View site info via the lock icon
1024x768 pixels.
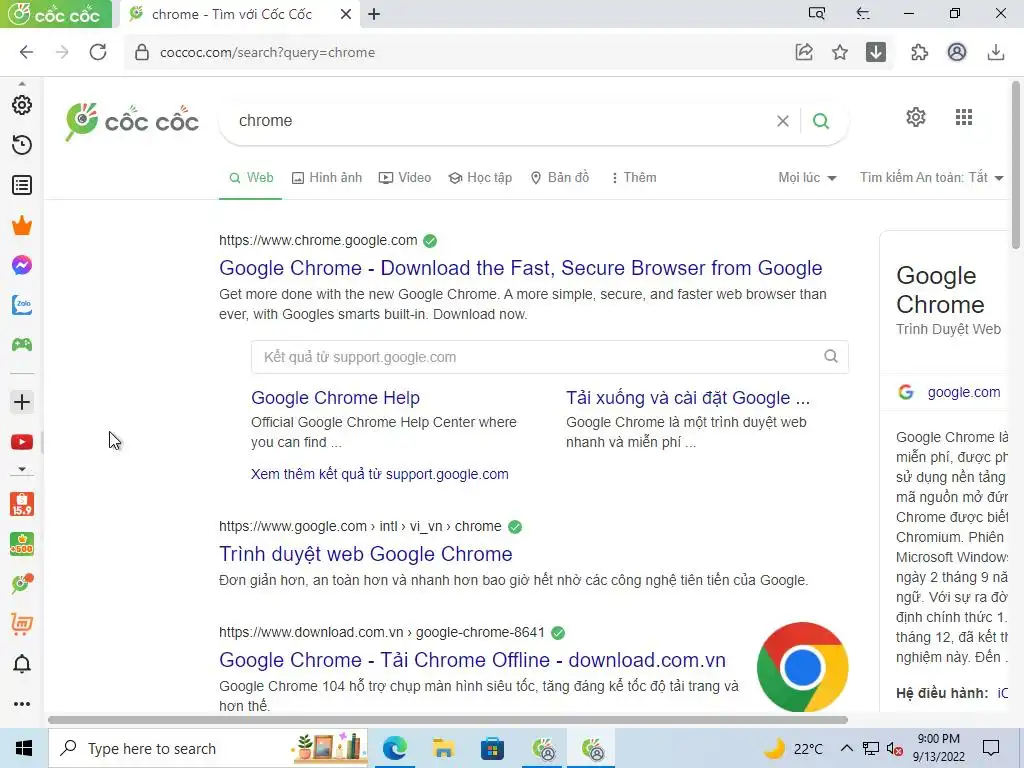(x=142, y=52)
